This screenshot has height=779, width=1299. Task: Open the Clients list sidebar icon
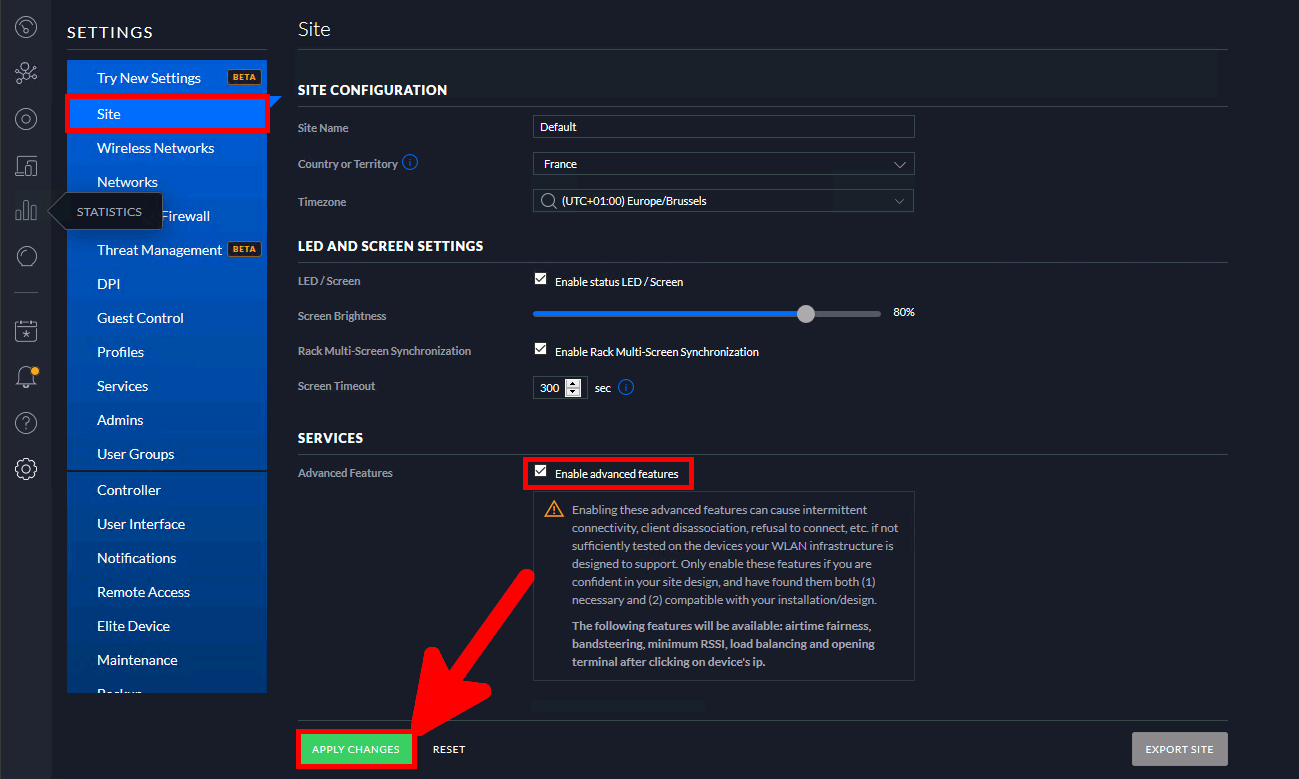(26, 165)
